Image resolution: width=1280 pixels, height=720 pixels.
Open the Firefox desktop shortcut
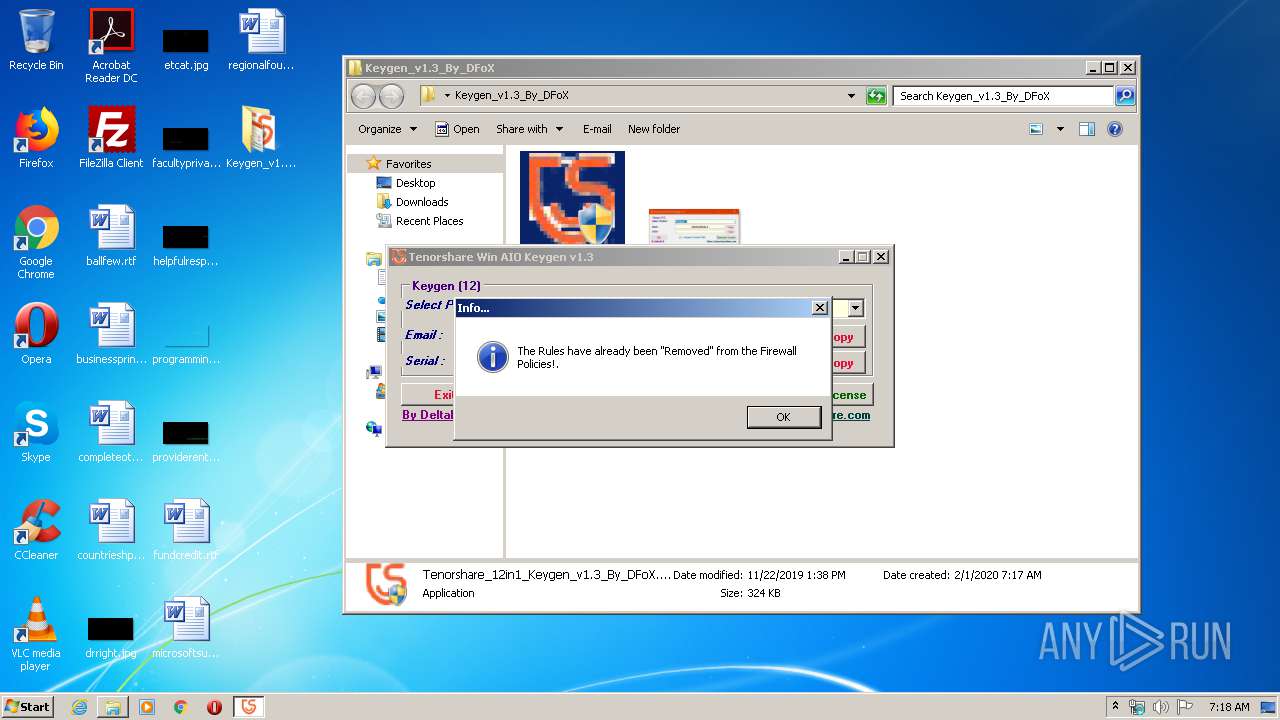pyautogui.click(x=36, y=138)
